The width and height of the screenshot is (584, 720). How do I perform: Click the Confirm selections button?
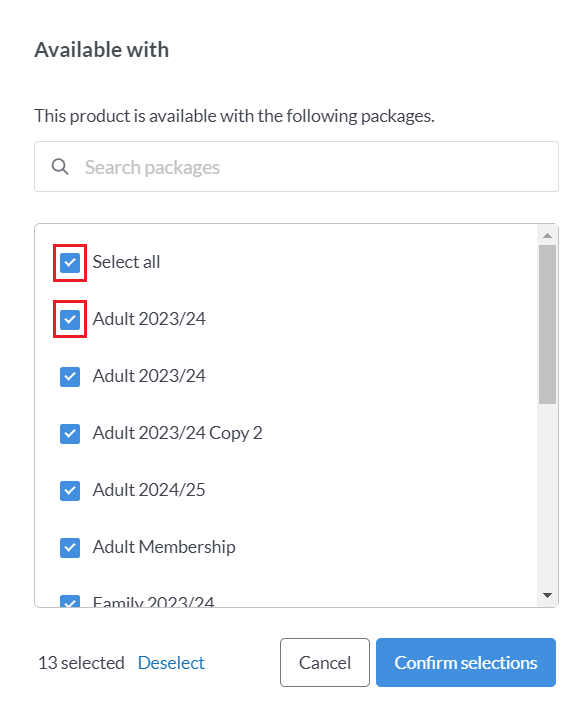pyautogui.click(x=466, y=662)
